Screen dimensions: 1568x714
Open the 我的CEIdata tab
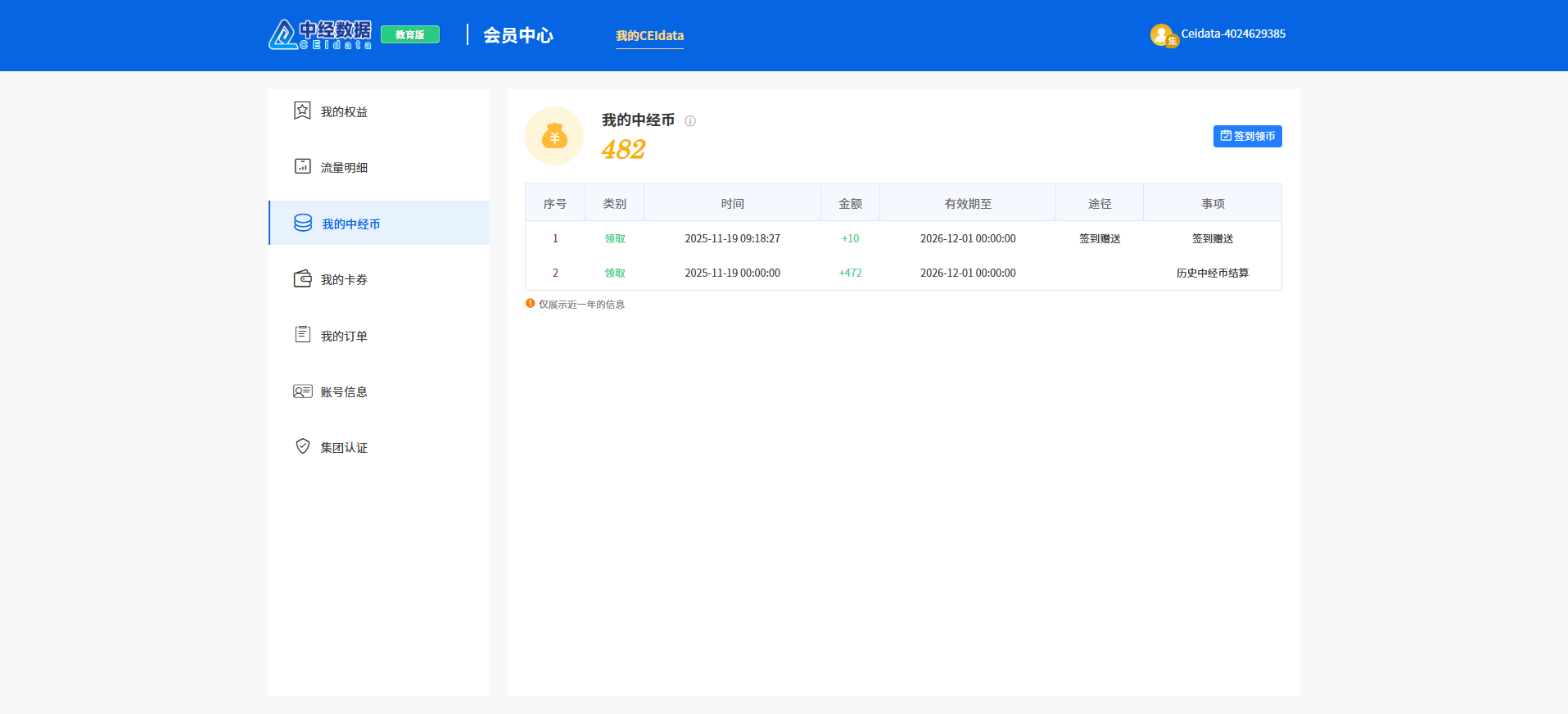click(649, 36)
